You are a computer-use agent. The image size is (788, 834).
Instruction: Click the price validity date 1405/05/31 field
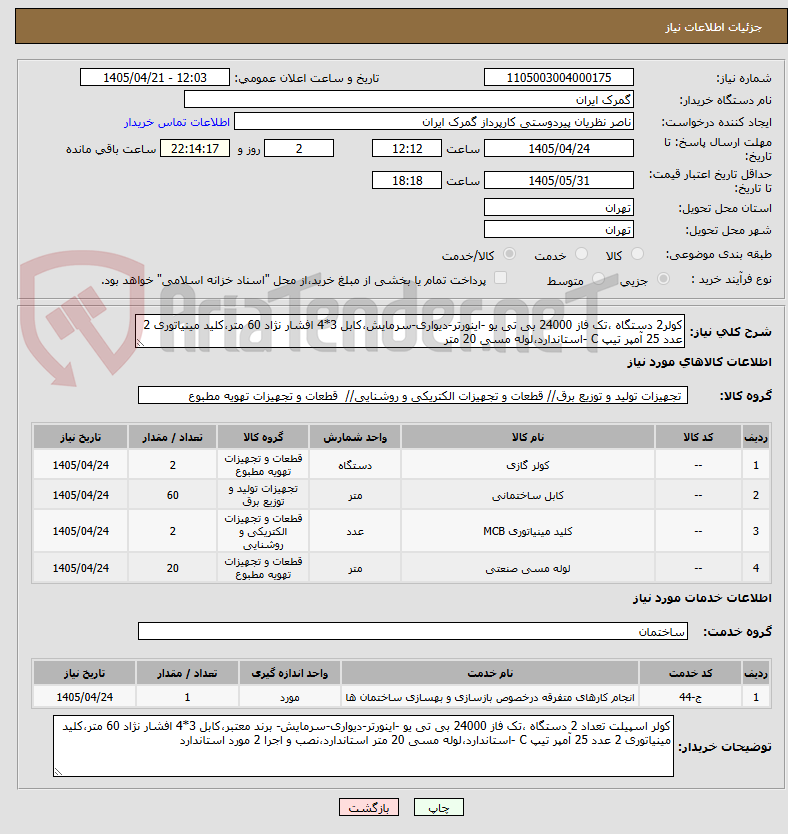click(x=559, y=180)
